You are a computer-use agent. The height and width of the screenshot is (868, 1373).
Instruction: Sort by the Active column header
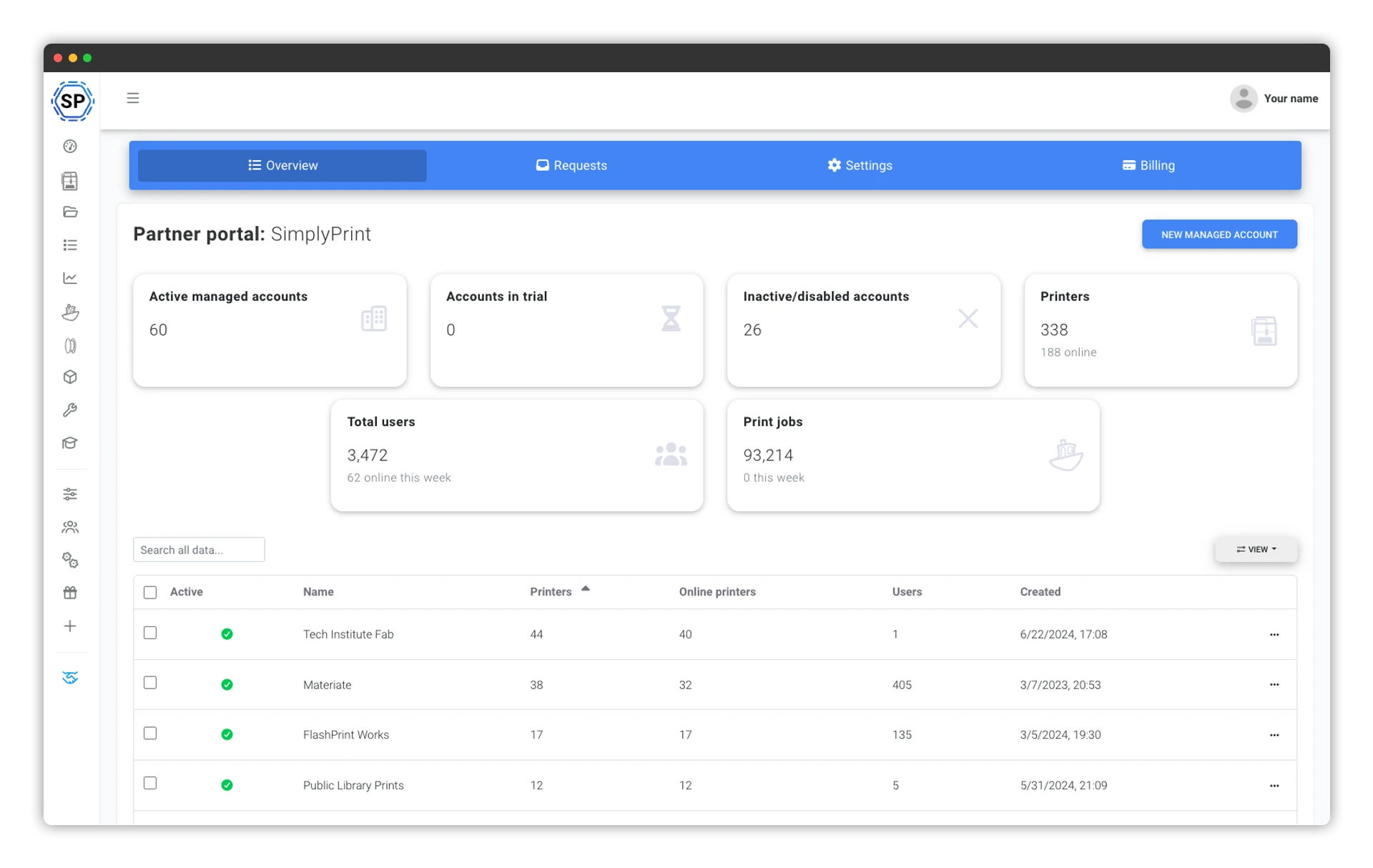click(187, 592)
